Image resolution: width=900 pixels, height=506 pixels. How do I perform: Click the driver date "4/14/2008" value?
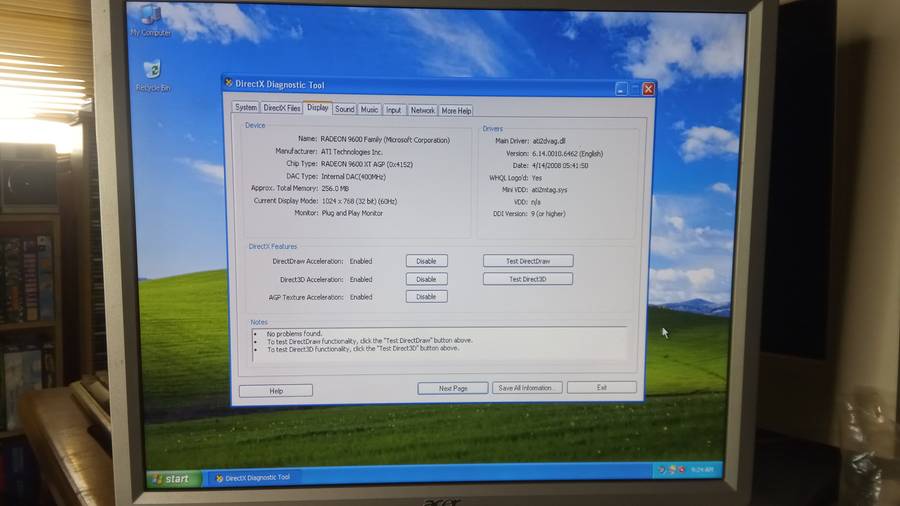pos(546,166)
